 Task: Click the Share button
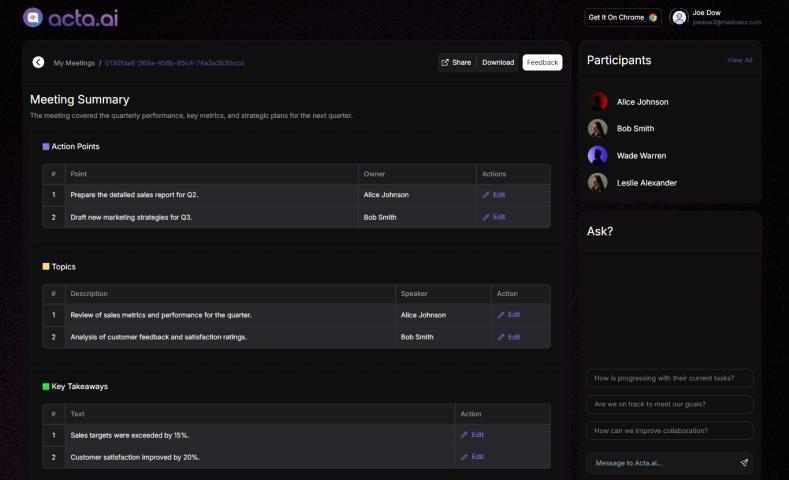coord(456,62)
